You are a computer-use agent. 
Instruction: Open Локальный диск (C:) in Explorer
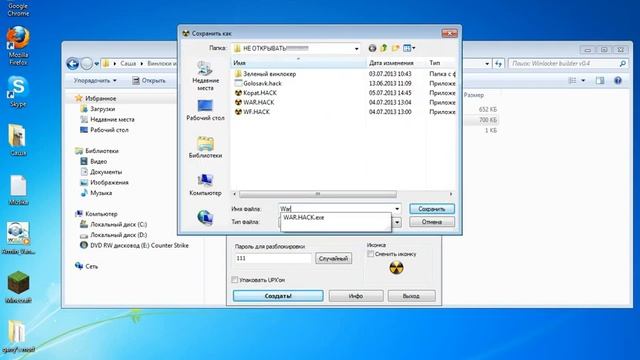(x=113, y=224)
